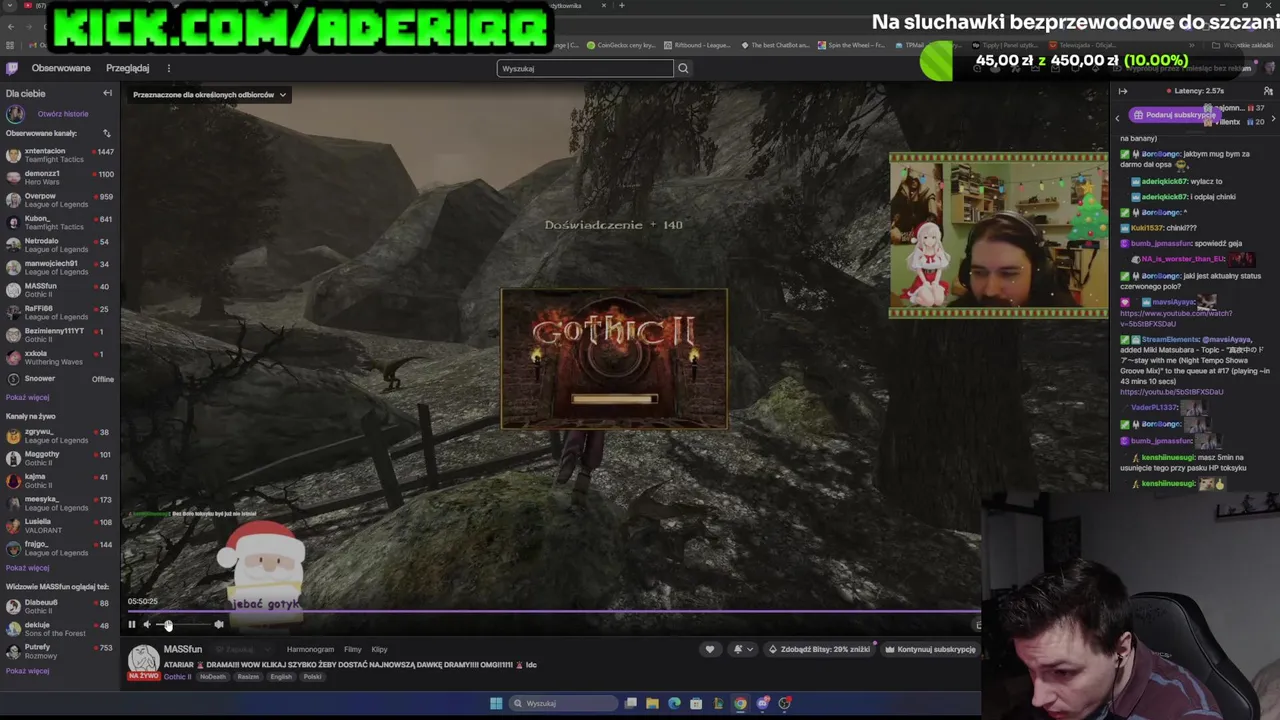Open the Twitch home logo
This screenshot has height=720, width=1280.
(x=12, y=68)
